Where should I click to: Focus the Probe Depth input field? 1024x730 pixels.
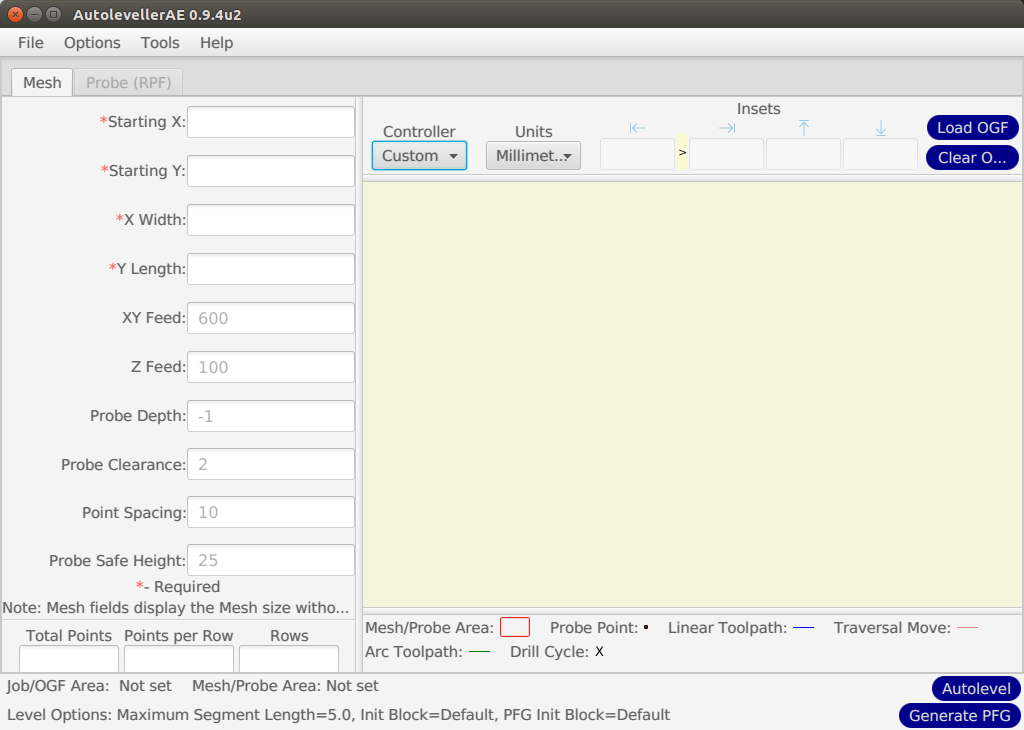coord(271,416)
